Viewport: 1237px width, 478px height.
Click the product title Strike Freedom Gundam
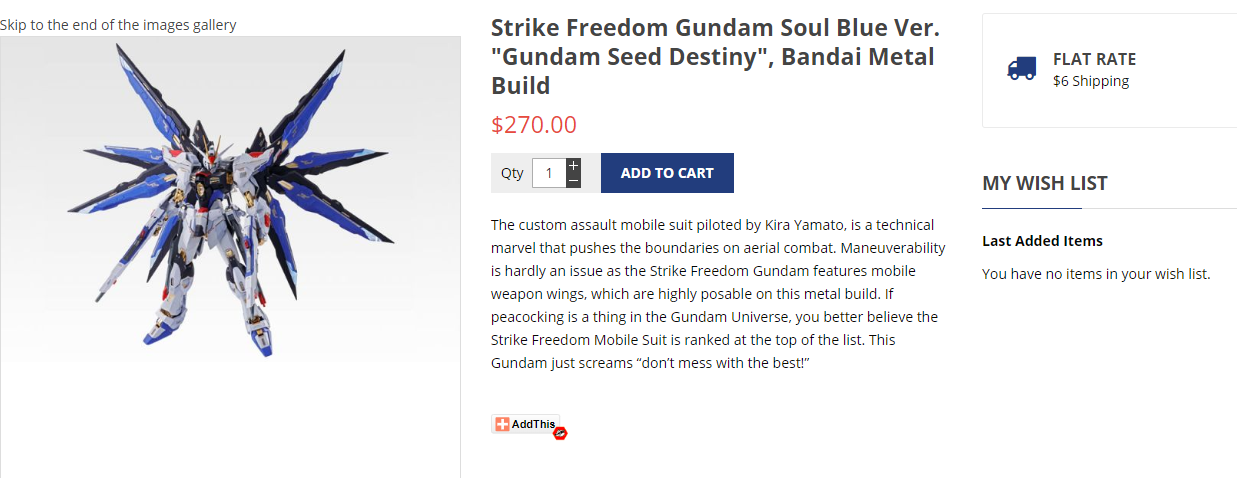[716, 56]
